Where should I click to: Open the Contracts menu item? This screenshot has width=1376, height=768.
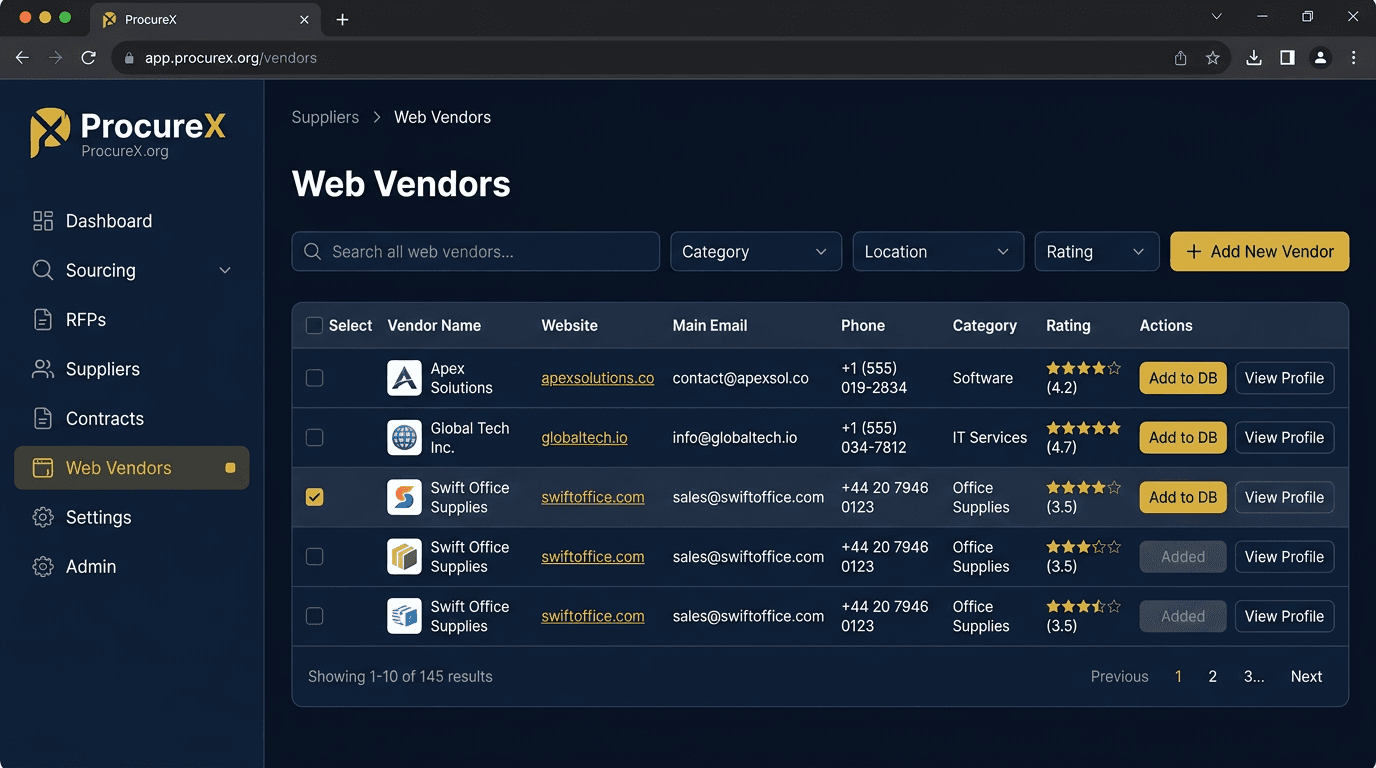point(131,418)
